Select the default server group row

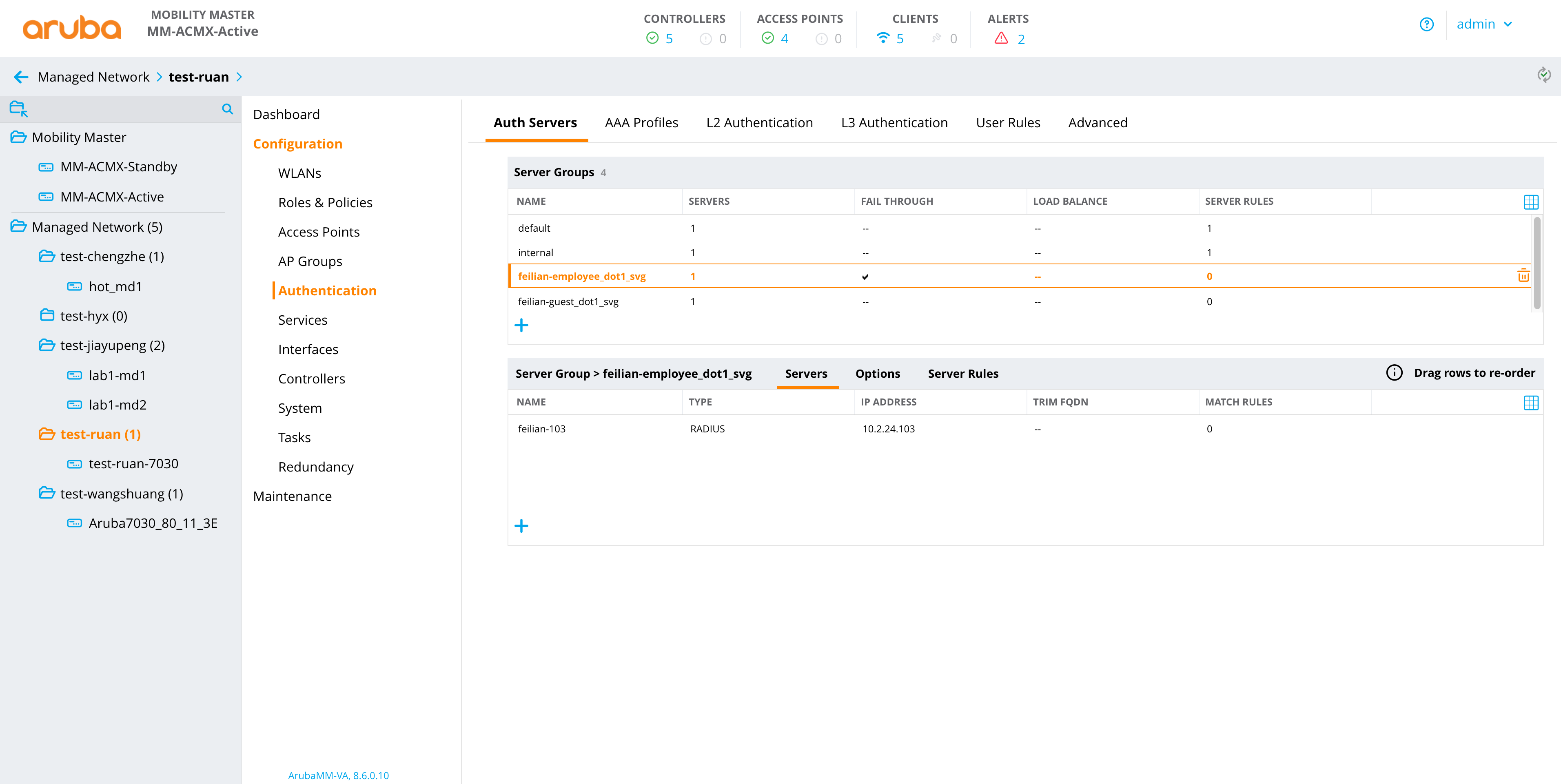click(x=1019, y=228)
